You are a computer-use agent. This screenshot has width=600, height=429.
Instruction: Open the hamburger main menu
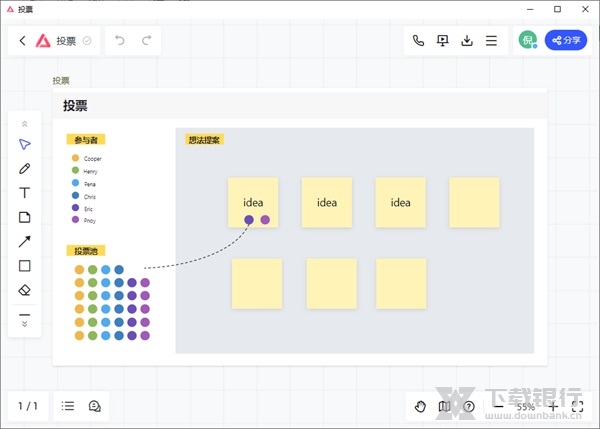pyautogui.click(x=491, y=41)
